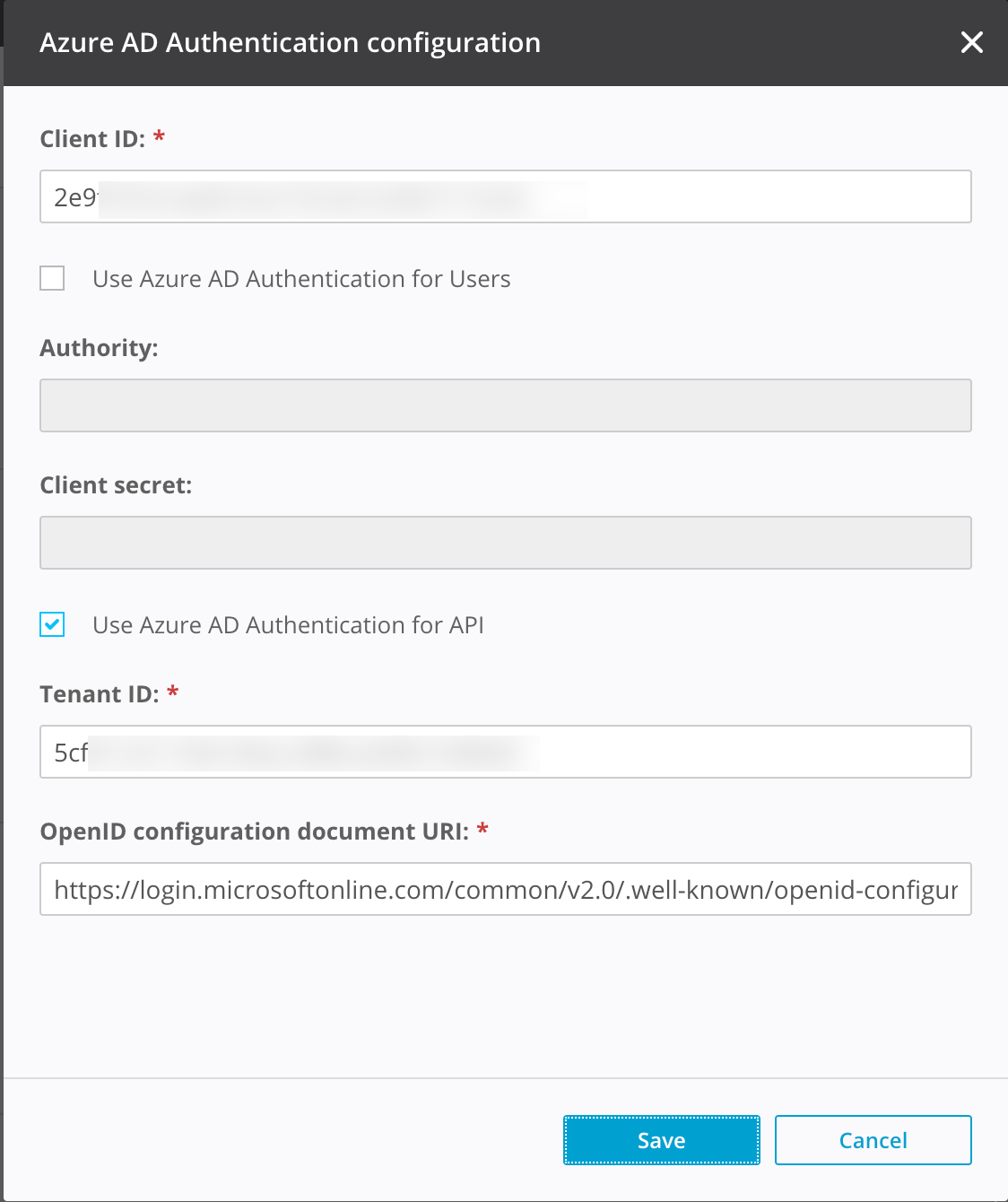The width and height of the screenshot is (1008, 1202).
Task: Select the Client ID value starting with 2e9
Action: 72,196
